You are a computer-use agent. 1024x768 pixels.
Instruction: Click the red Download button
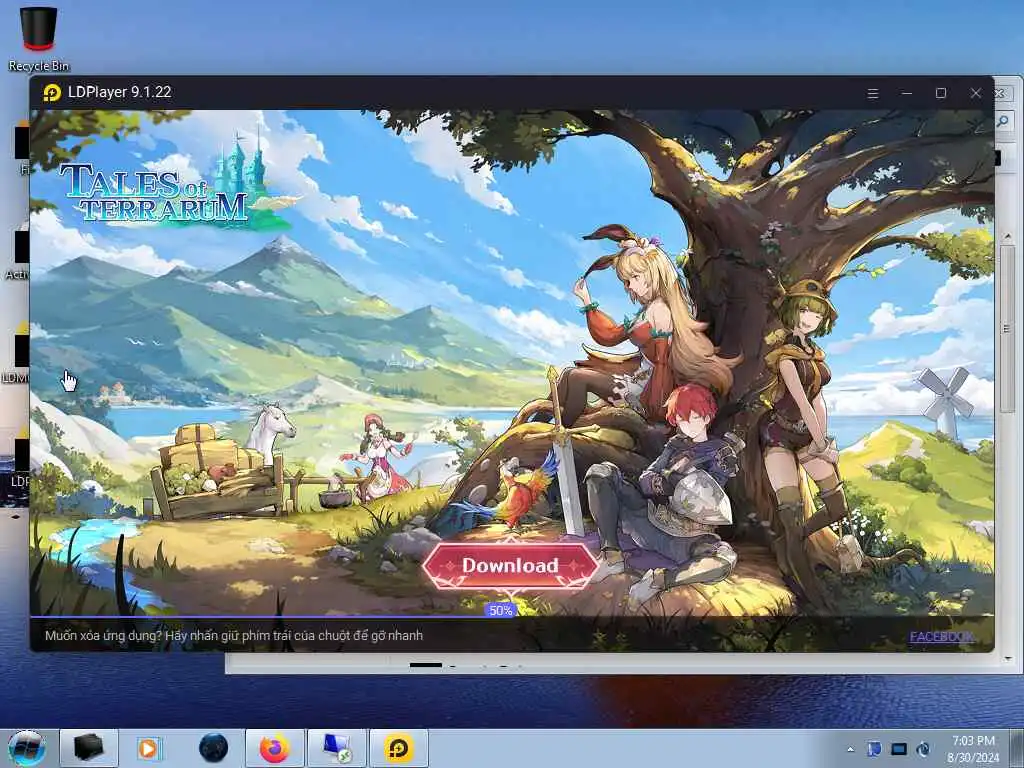(x=510, y=565)
